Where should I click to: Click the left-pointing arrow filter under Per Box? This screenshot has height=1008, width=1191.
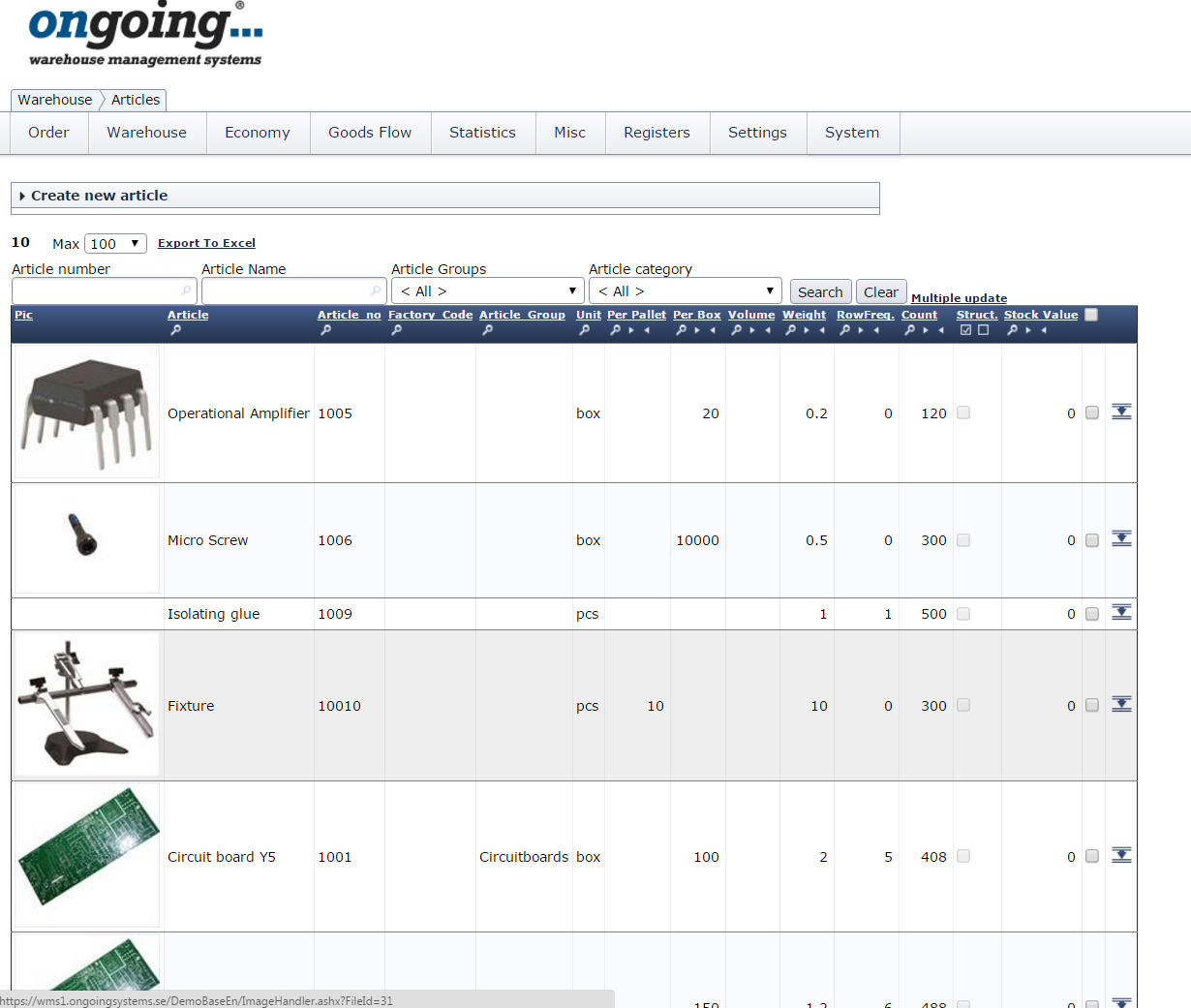713,330
